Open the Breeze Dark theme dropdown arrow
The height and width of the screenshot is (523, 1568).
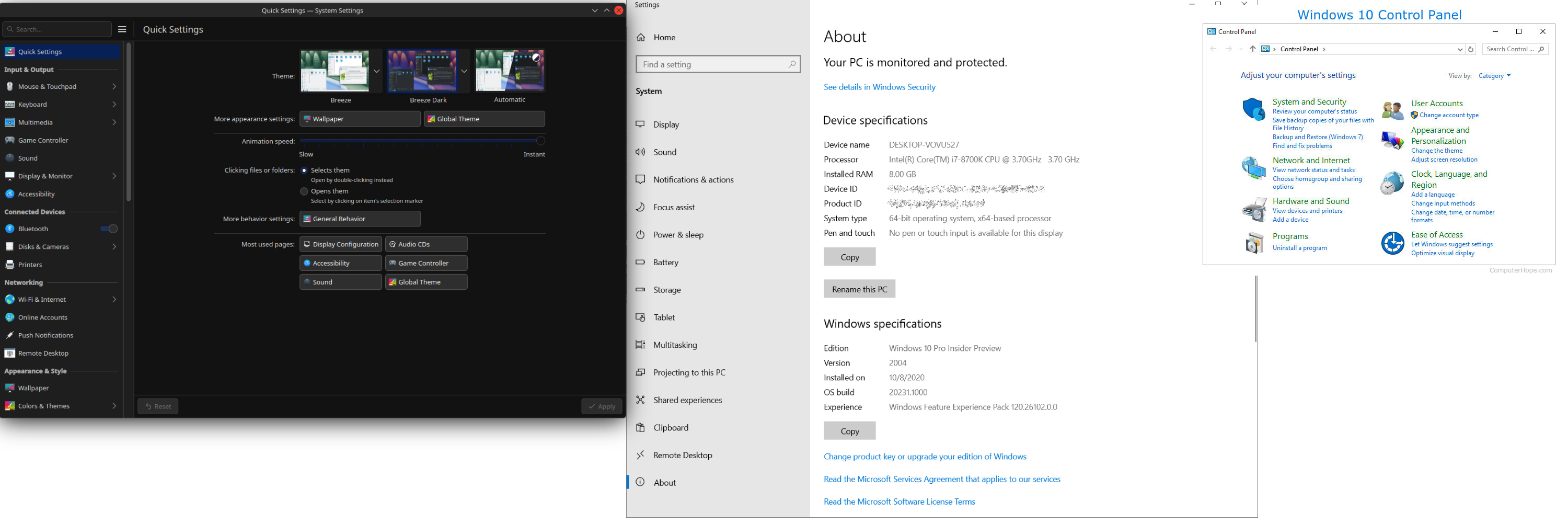[465, 71]
